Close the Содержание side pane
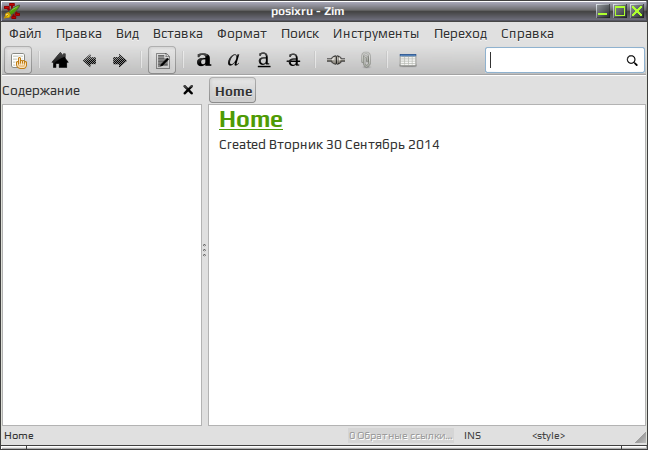The image size is (648, 450). pos(188,90)
